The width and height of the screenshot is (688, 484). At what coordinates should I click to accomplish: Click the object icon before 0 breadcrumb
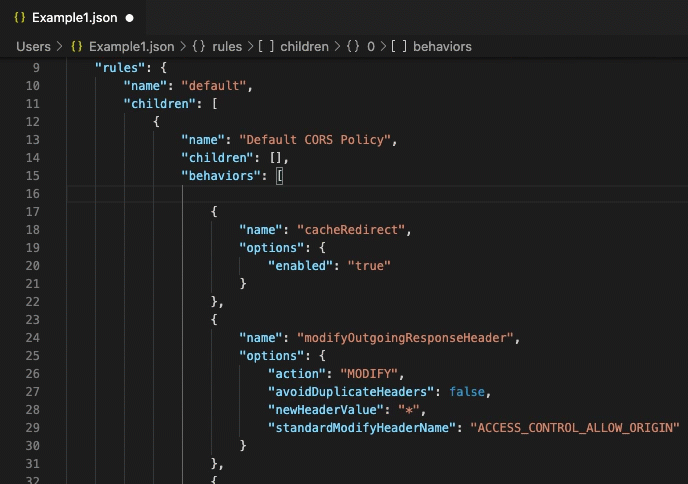point(353,47)
